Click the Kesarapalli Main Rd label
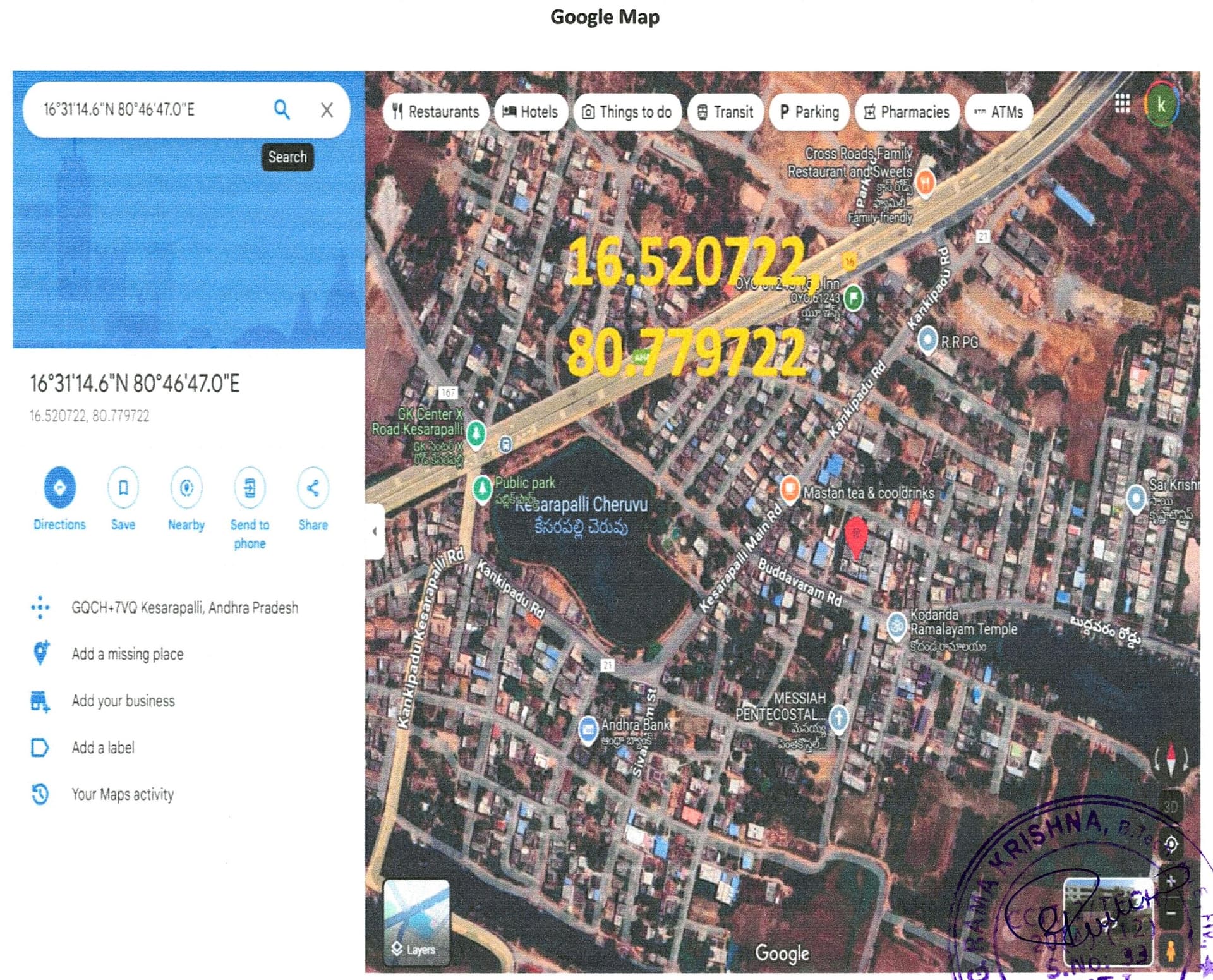The height and width of the screenshot is (980, 1213). (x=742, y=557)
